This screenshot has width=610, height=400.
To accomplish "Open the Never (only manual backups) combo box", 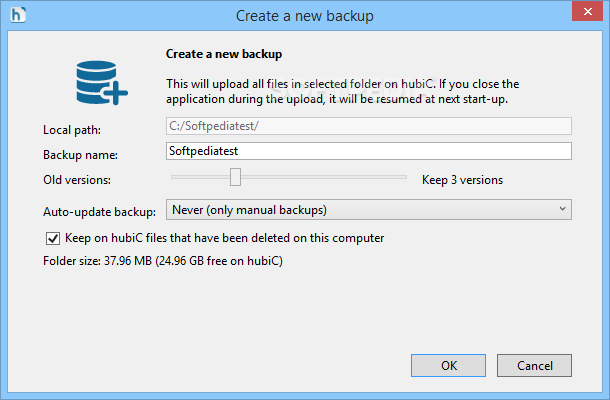I will point(368,210).
